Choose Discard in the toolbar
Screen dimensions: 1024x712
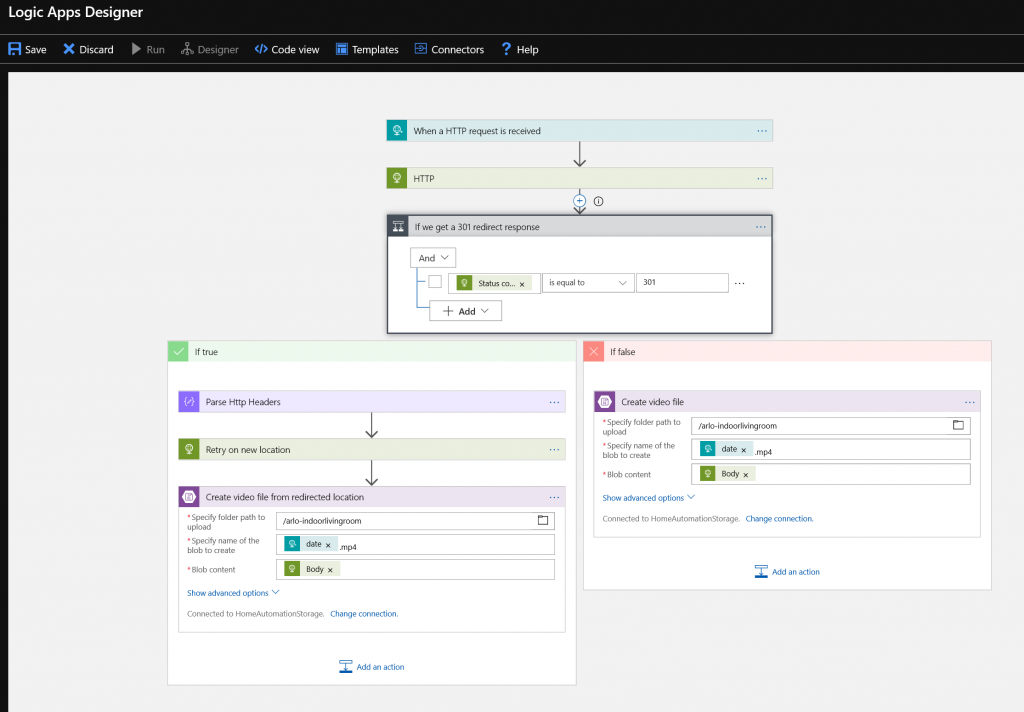88,49
